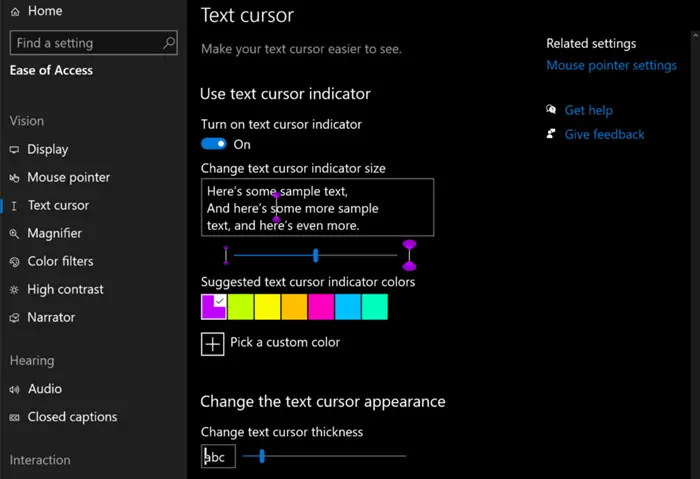Open Give feedback link
This screenshot has width=700, height=479.
[604, 134]
